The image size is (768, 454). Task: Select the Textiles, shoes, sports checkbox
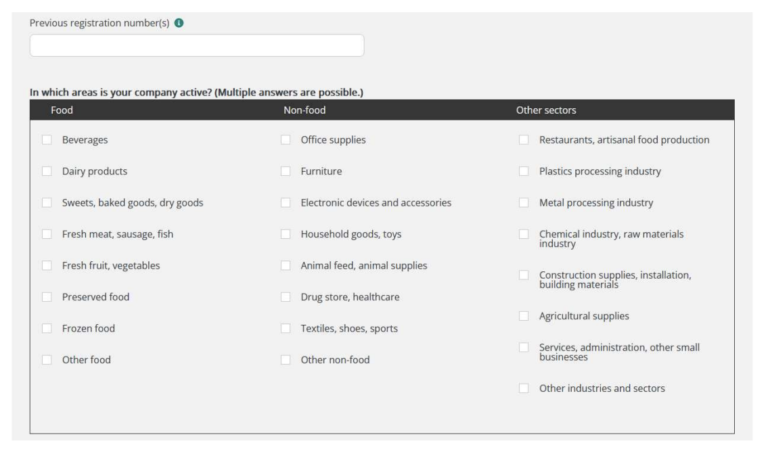286,328
